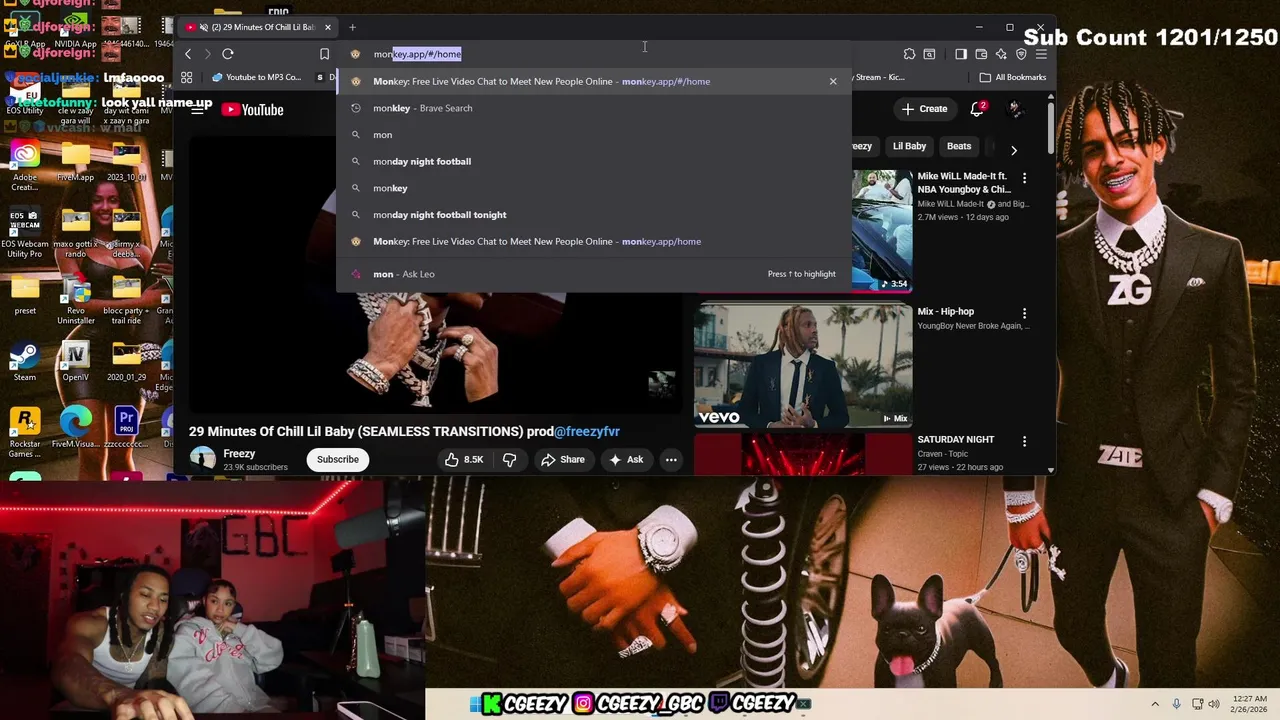The width and height of the screenshot is (1280, 720).
Task: Click the YouTube logo
Action: tap(253, 110)
